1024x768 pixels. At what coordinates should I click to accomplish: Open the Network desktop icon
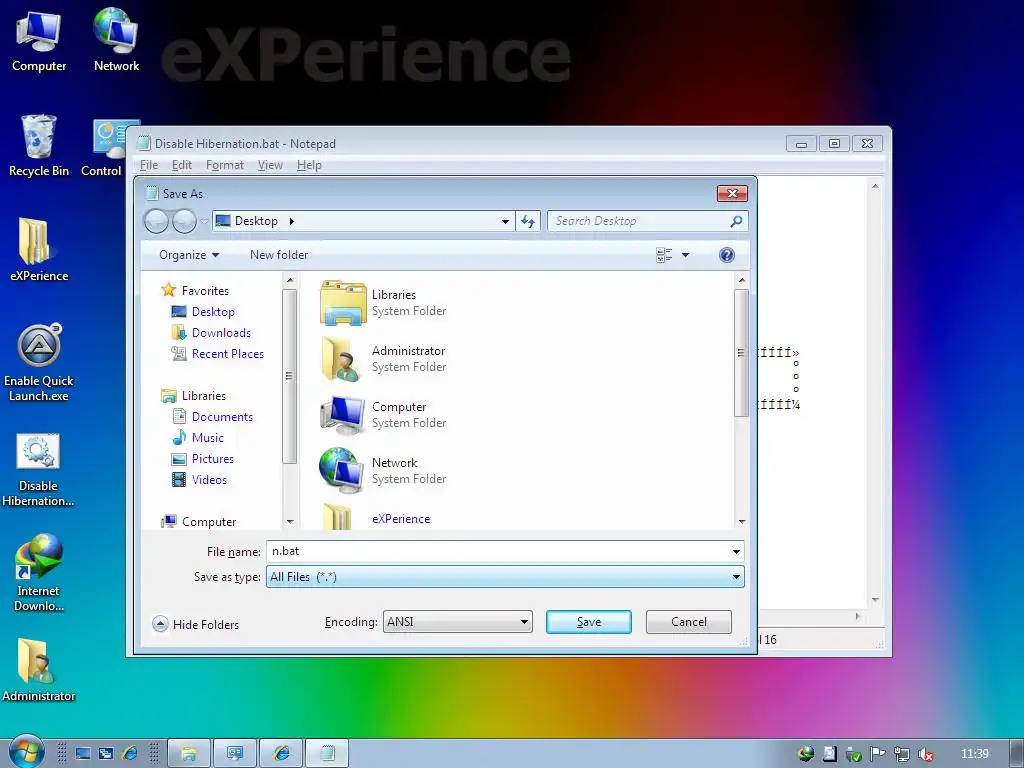click(116, 40)
